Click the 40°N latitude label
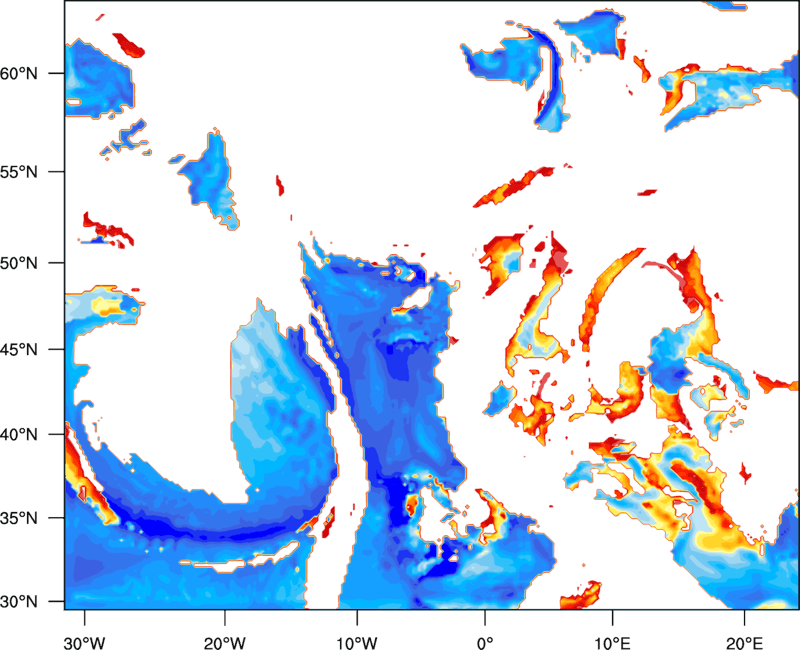 [x=19, y=434]
